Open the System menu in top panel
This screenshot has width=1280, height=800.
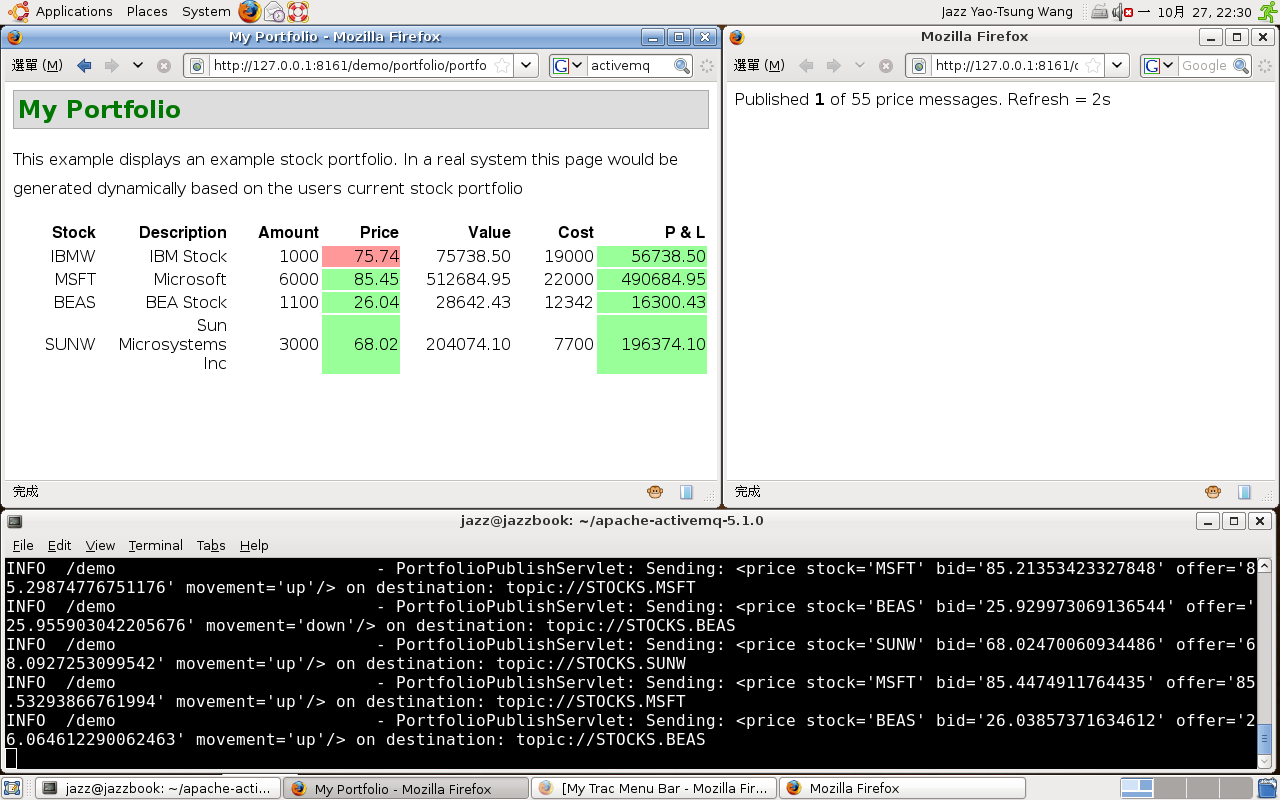point(206,12)
